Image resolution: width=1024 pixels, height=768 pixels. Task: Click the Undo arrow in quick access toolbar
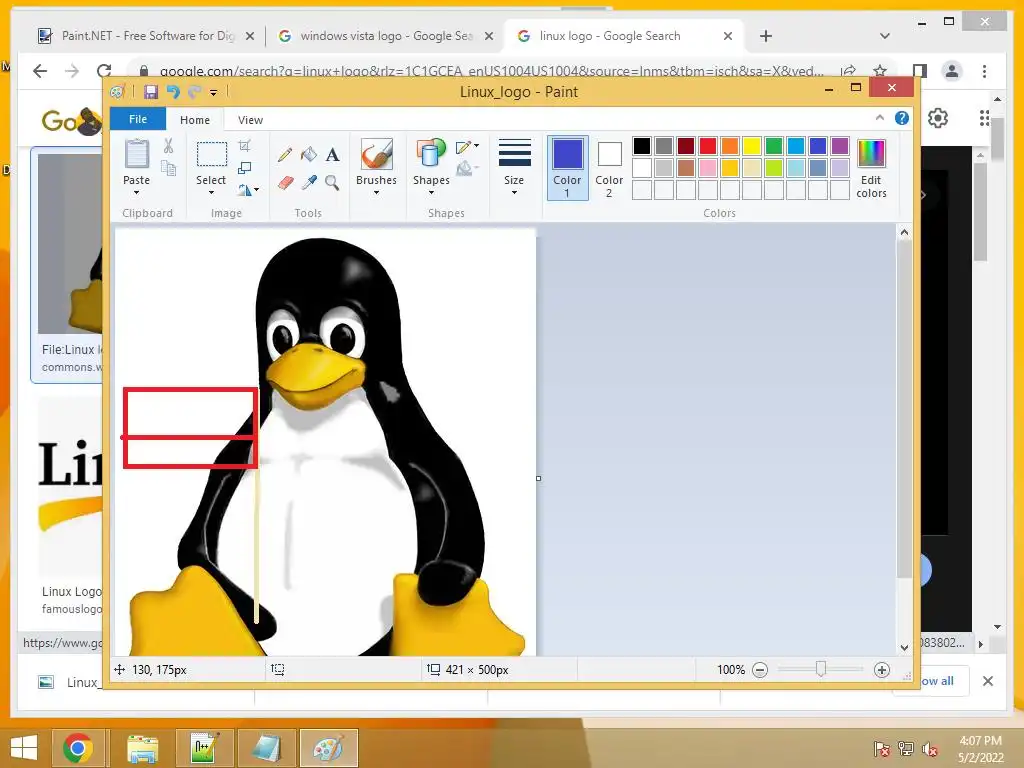(173, 91)
